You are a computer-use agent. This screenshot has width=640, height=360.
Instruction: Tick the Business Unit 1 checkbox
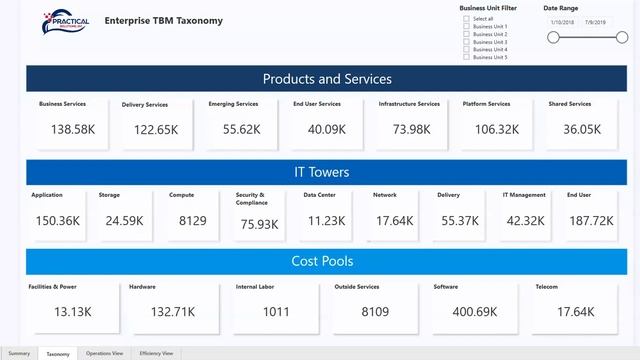(466, 26)
